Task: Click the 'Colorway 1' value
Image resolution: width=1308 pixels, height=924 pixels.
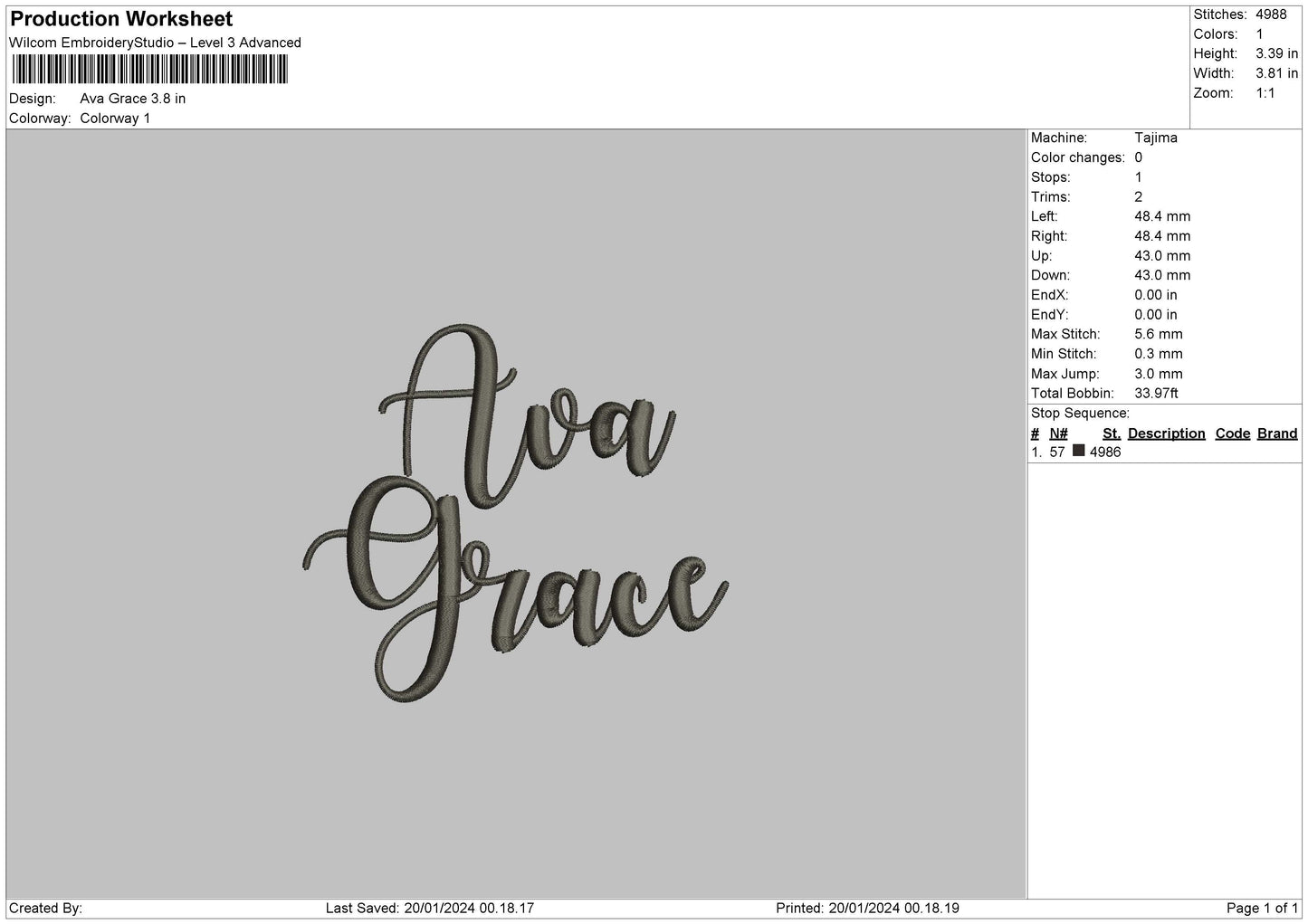Action: point(115,119)
